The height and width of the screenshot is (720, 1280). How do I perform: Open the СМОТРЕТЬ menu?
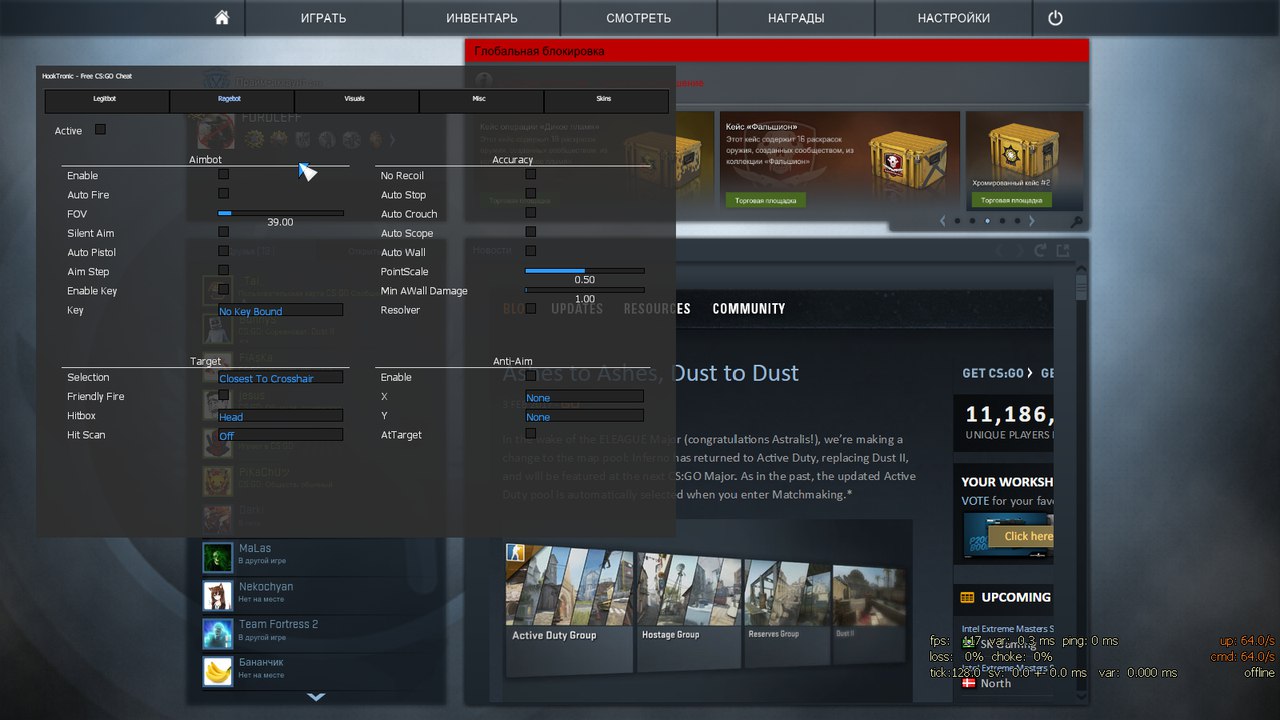point(639,18)
